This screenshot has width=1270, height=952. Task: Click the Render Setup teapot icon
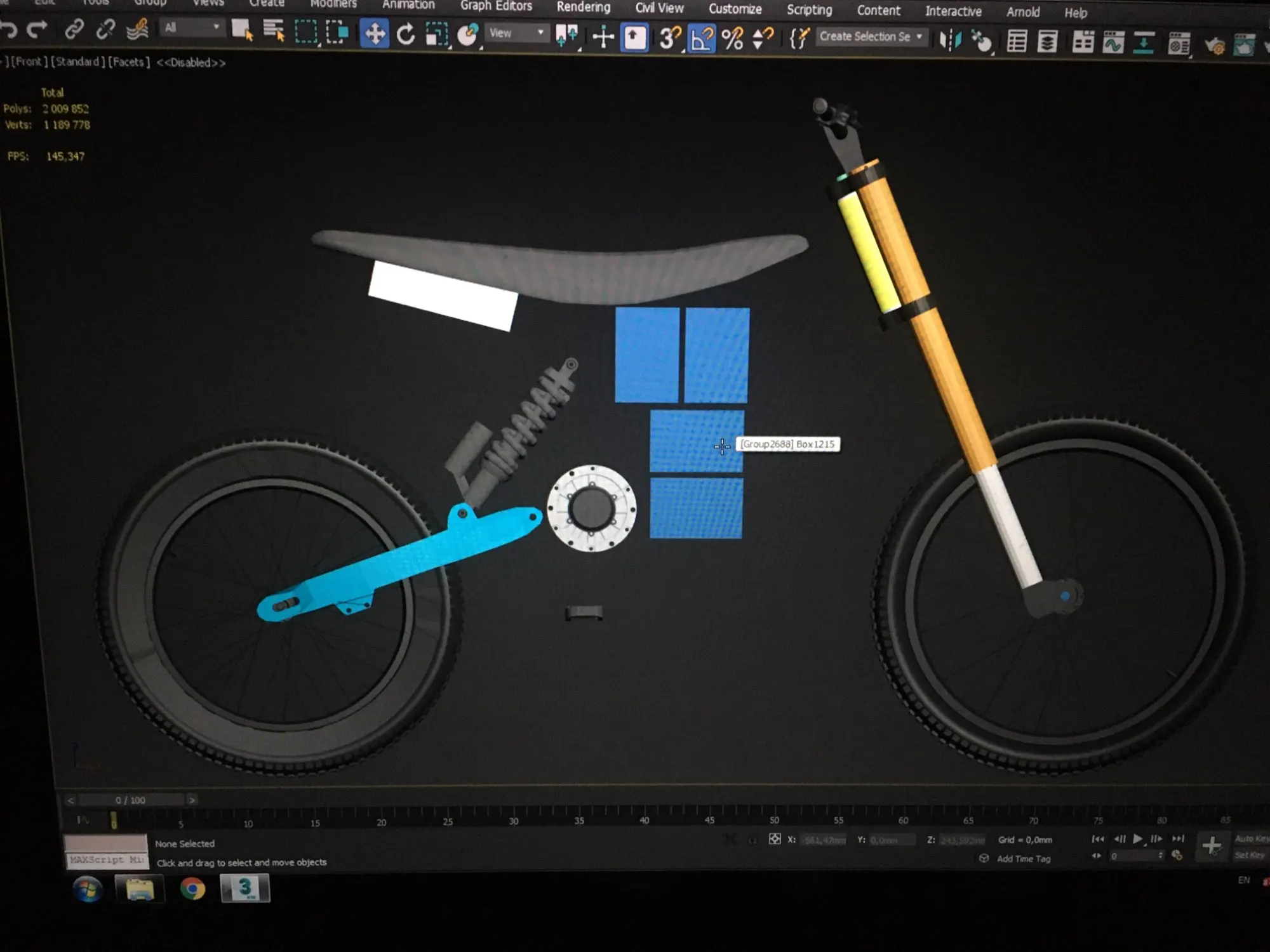(x=1213, y=46)
